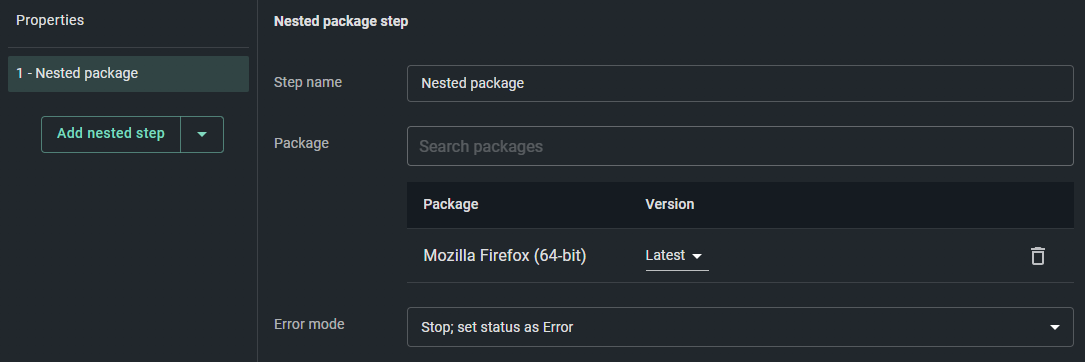Click the Error mode label
The width and height of the screenshot is (1085, 362).
coord(309,325)
